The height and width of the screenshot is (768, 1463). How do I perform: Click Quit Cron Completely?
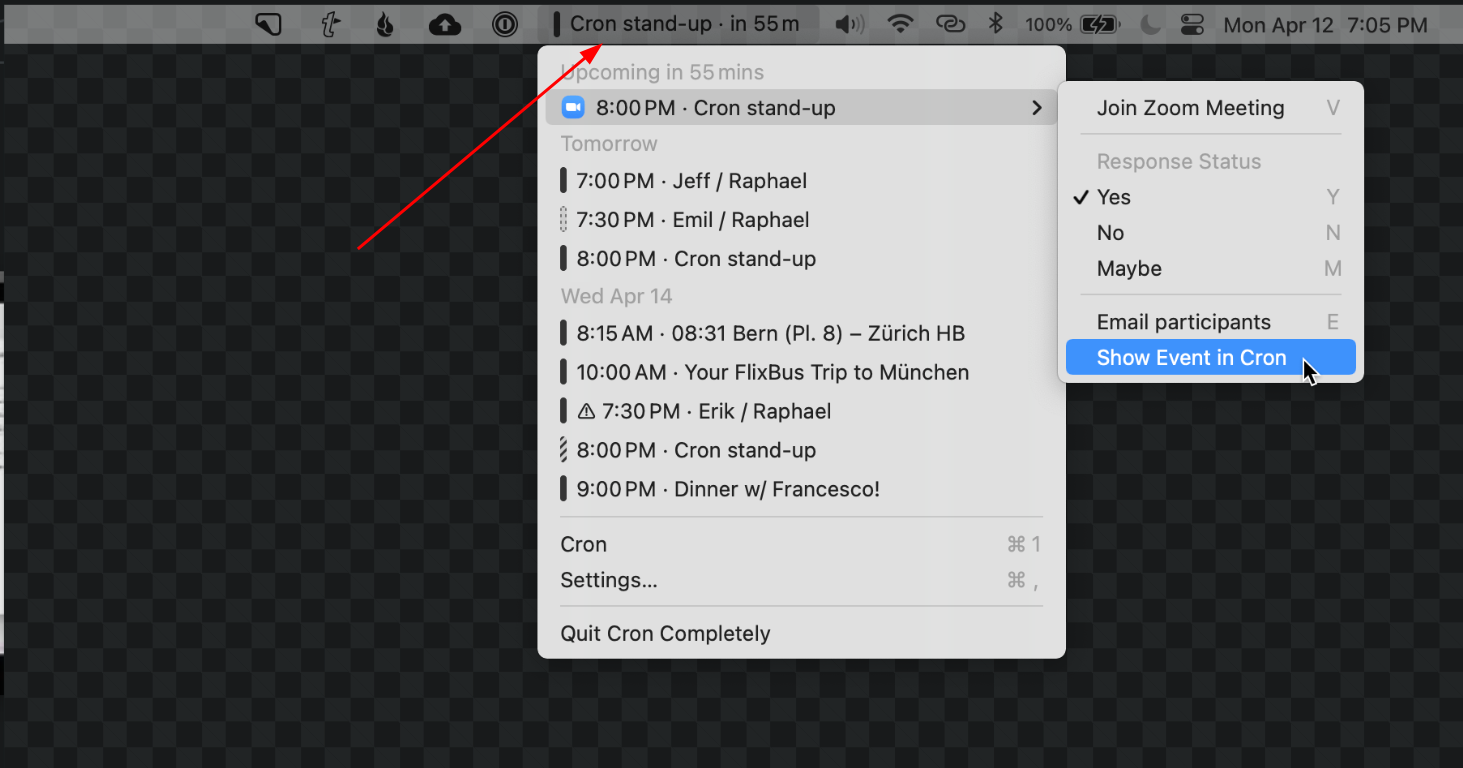pyautogui.click(x=665, y=634)
